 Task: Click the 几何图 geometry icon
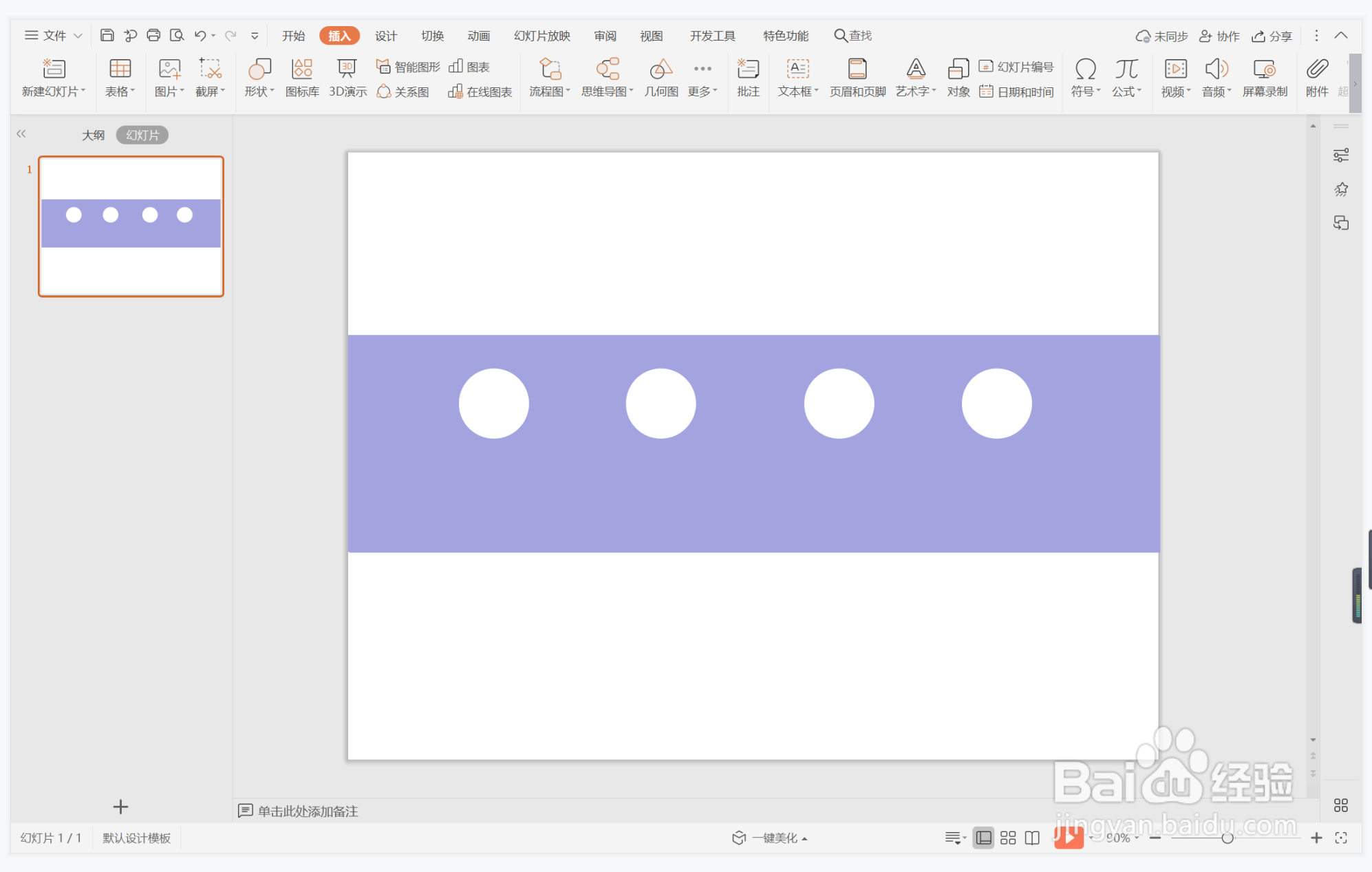click(661, 77)
